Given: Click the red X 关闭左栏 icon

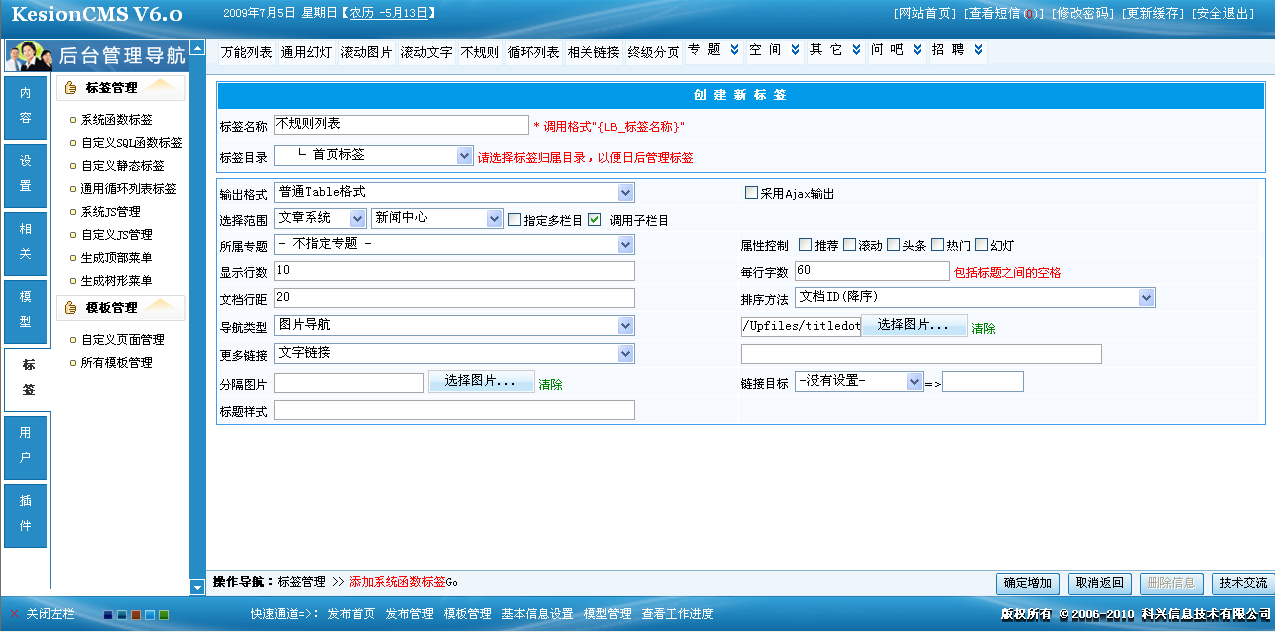Looking at the screenshot, I should click(14, 614).
